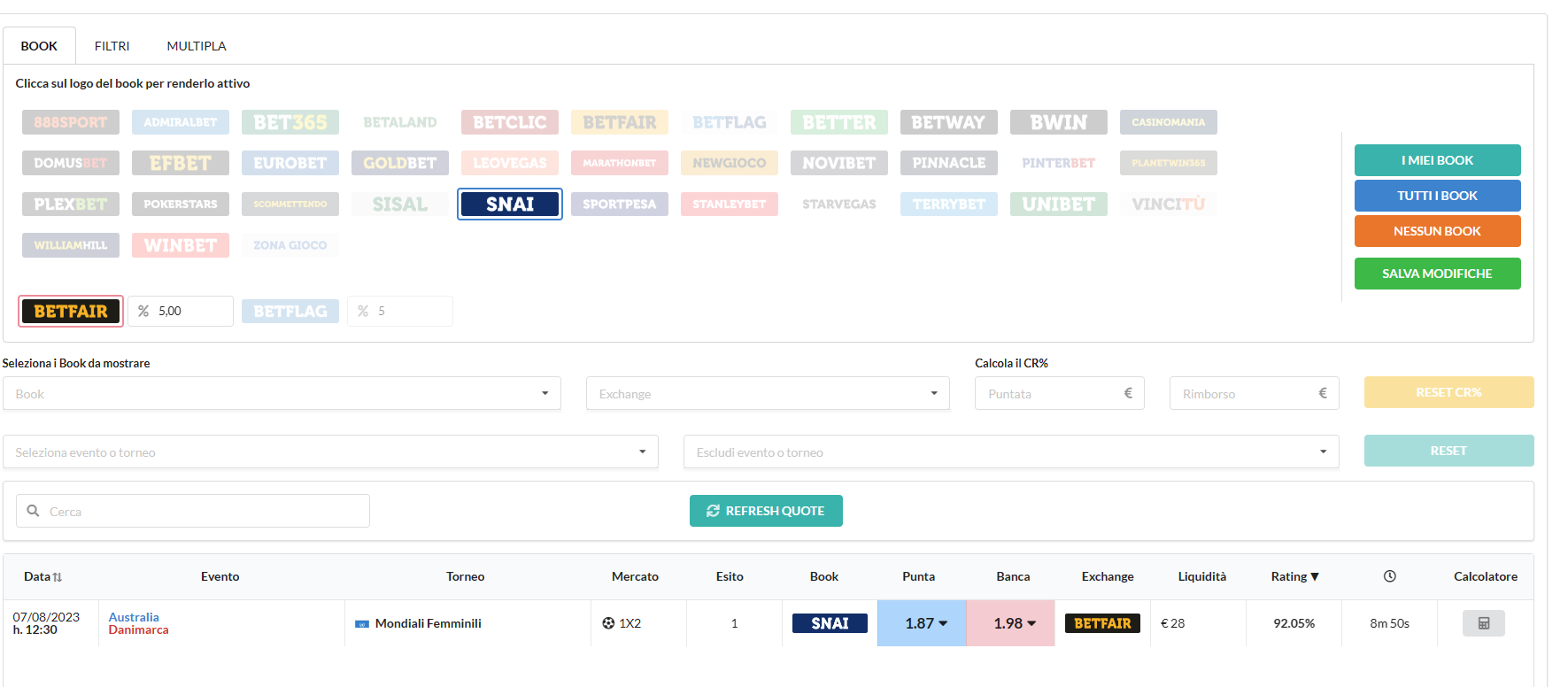Click the REFRESH QUOTE button
1568x687 pixels.
(x=766, y=511)
